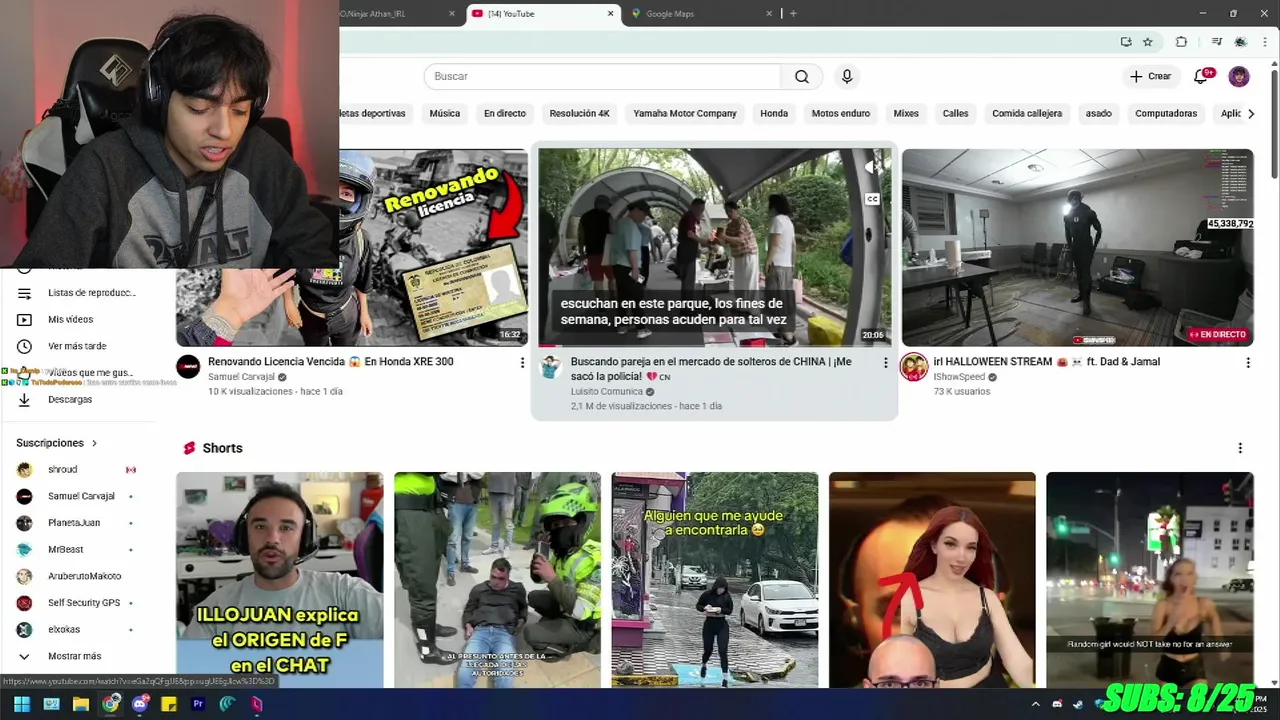Click the search magnifier button
Viewport: 1280px width, 720px height.
[802, 77]
